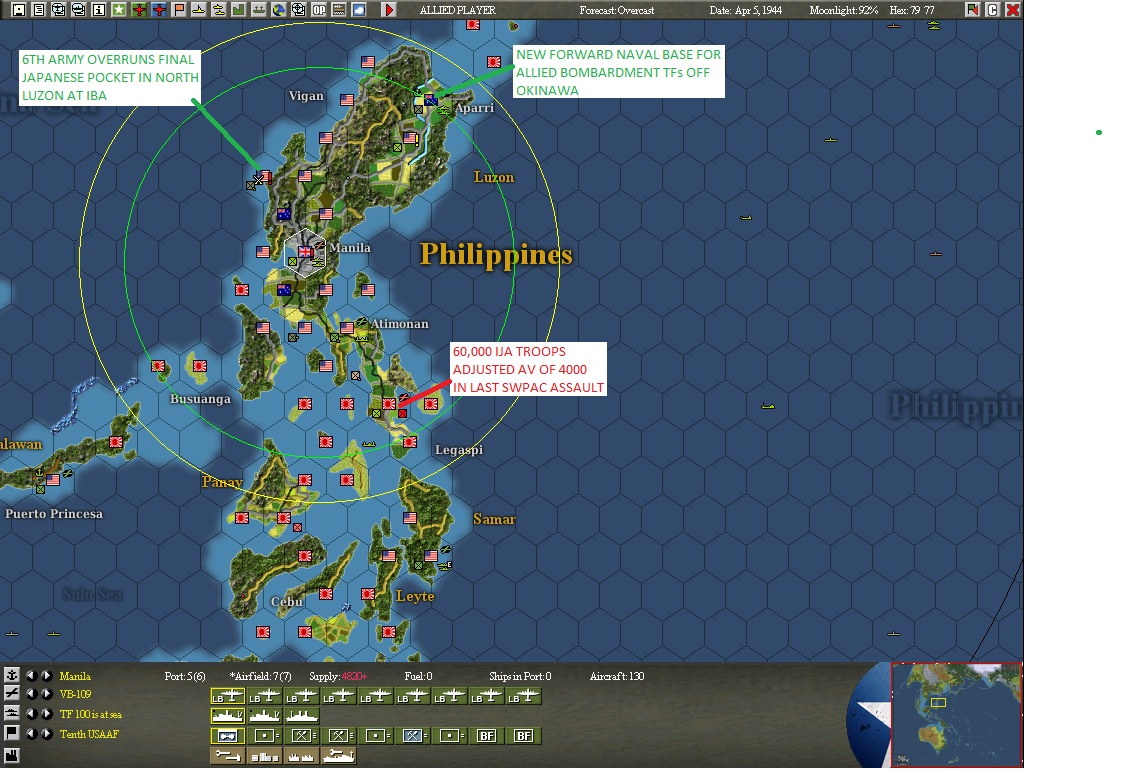Viewport: 1137px width, 774px height.
Task: Click the aircraft icon beside VB-109
Action: [12, 694]
